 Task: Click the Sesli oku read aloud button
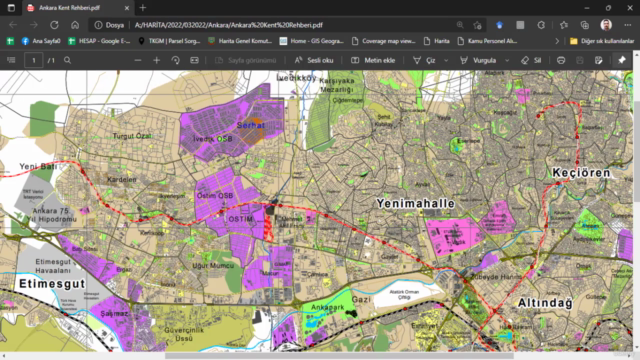point(314,60)
